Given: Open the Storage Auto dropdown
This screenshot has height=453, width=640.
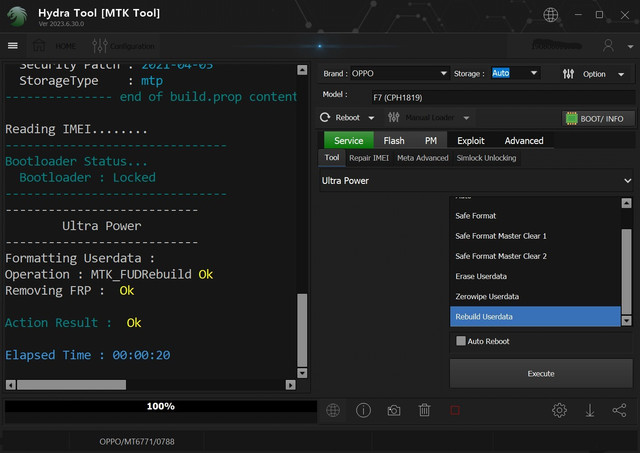Looking at the screenshot, I should (x=515, y=73).
